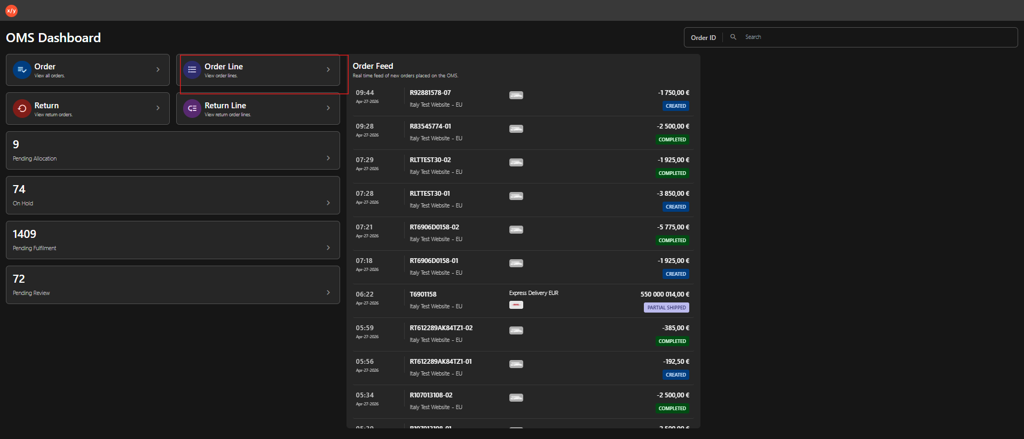
Task: Click the -3 850,00 € amount
Action: pyautogui.click(x=673, y=193)
